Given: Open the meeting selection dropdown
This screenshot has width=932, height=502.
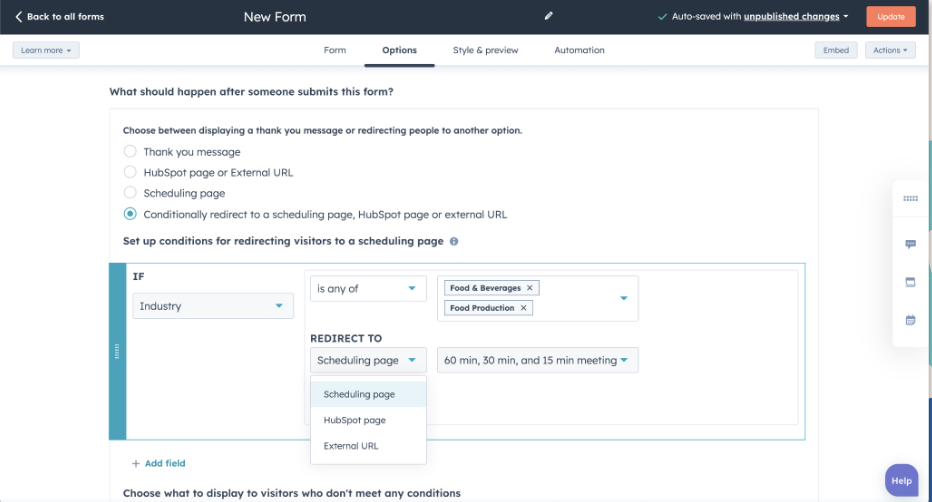Looking at the screenshot, I should [537, 360].
